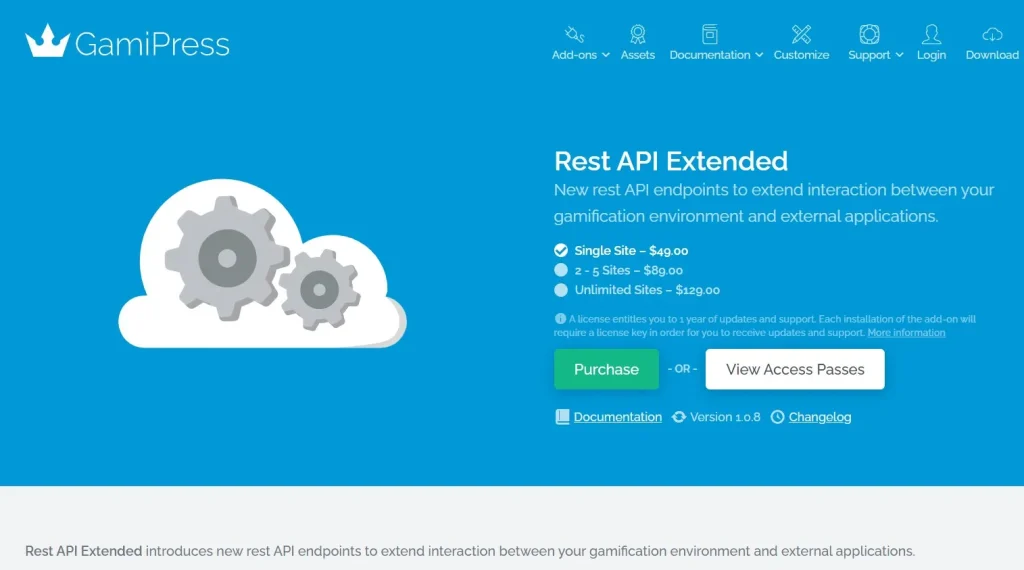Expand the Support dropdown chevron

tap(899, 55)
